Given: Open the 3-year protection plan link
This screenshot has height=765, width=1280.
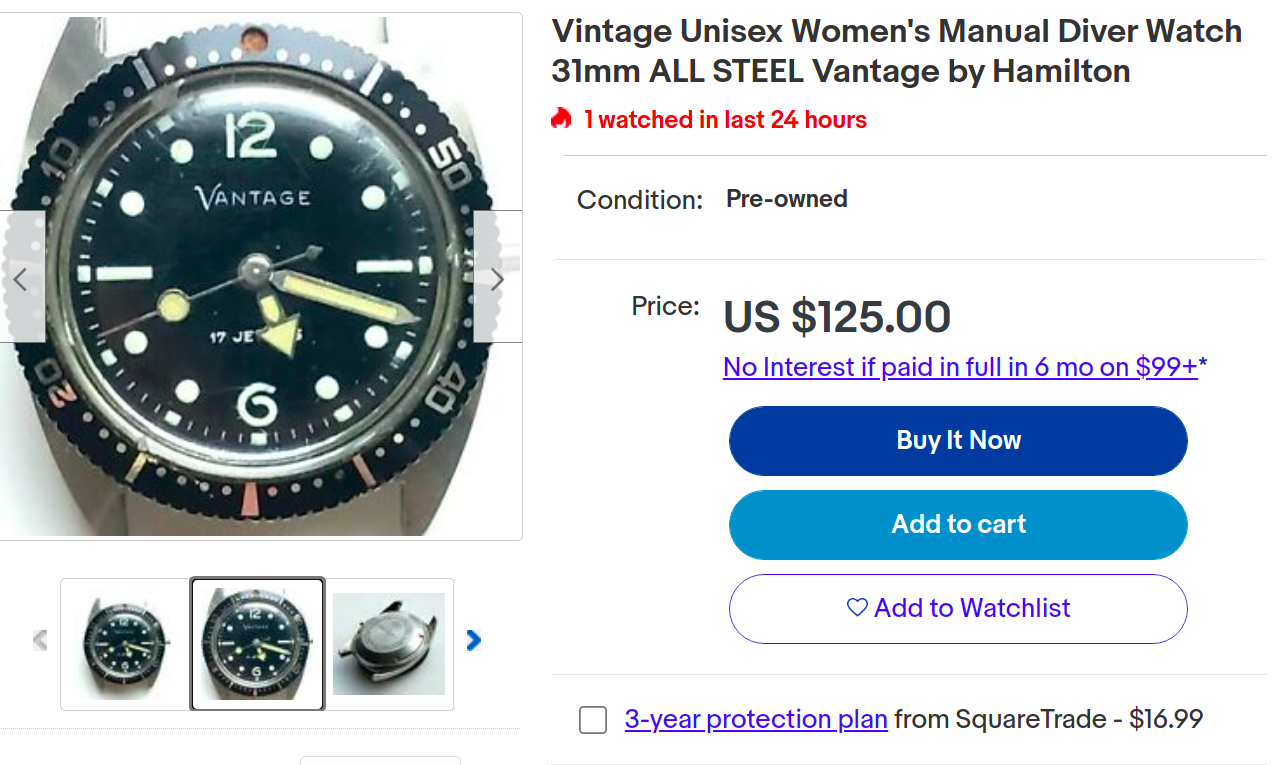Looking at the screenshot, I should [x=756, y=718].
